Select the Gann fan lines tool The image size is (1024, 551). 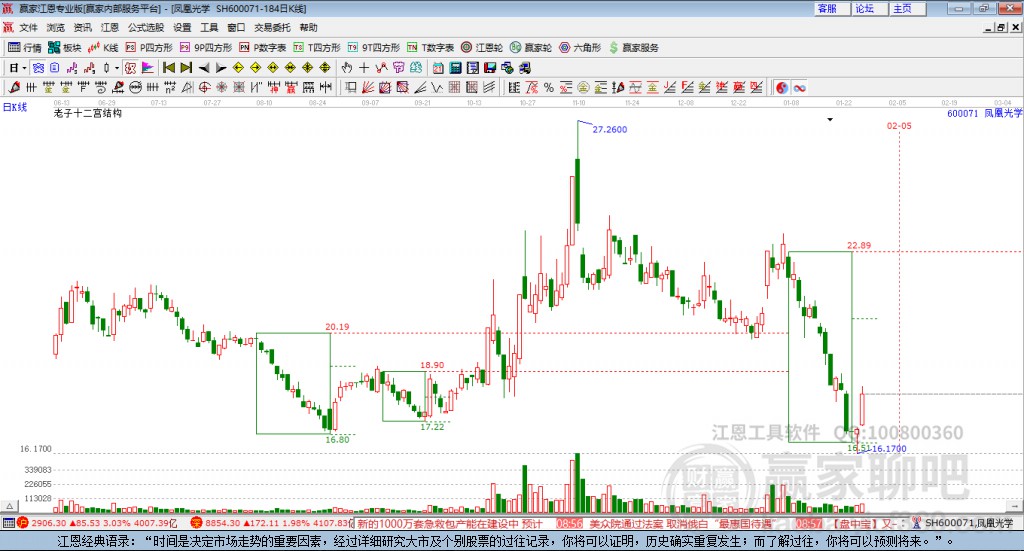368,87
